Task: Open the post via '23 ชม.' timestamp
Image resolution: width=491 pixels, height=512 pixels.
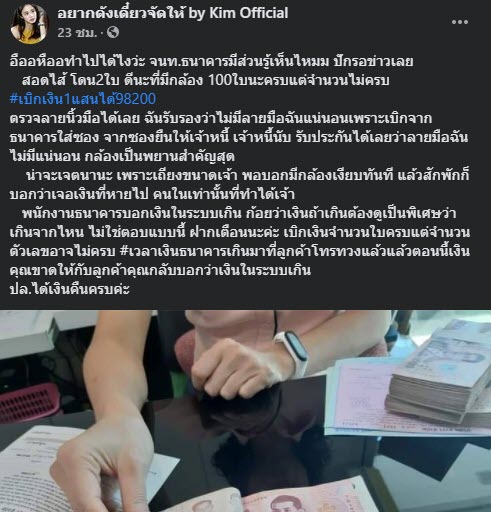Action: point(77,33)
